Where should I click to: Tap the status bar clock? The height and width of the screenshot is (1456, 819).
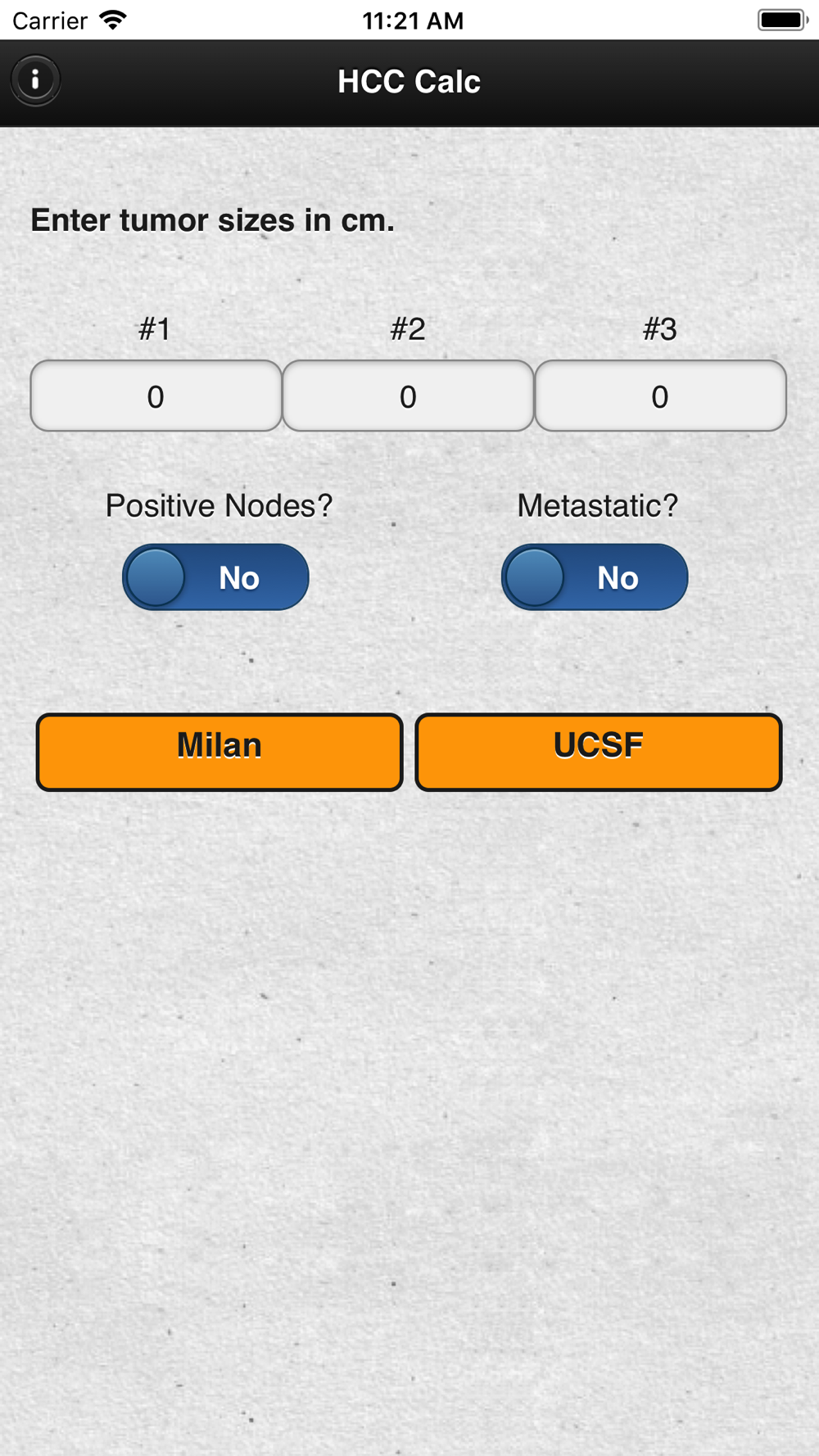(x=413, y=20)
